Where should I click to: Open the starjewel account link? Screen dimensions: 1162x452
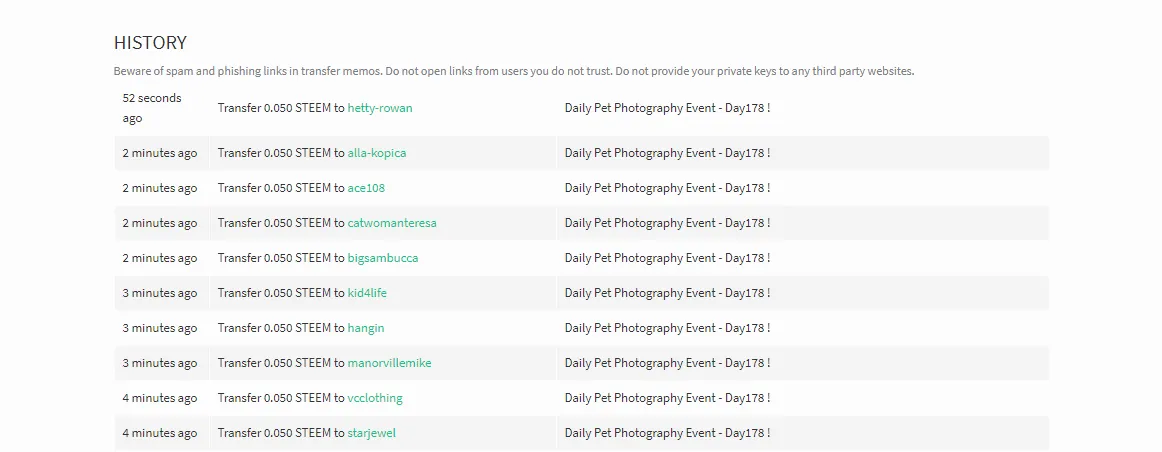[371, 433]
